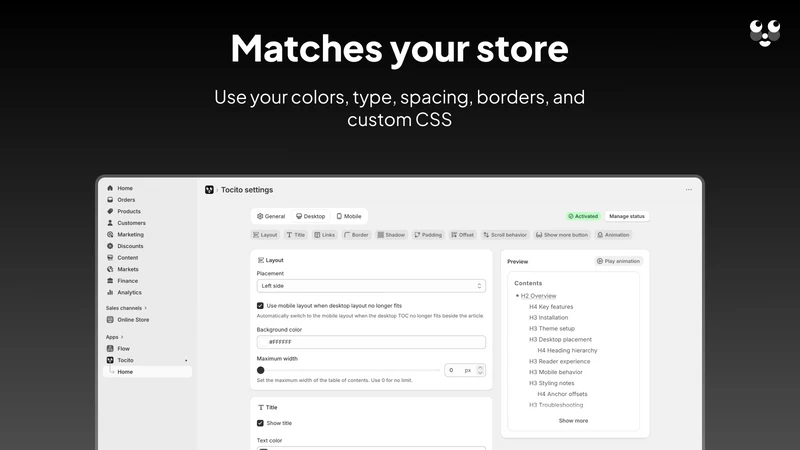Click the Maximum width slider handle
The width and height of the screenshot is (800, 450).
click(261, 370)
